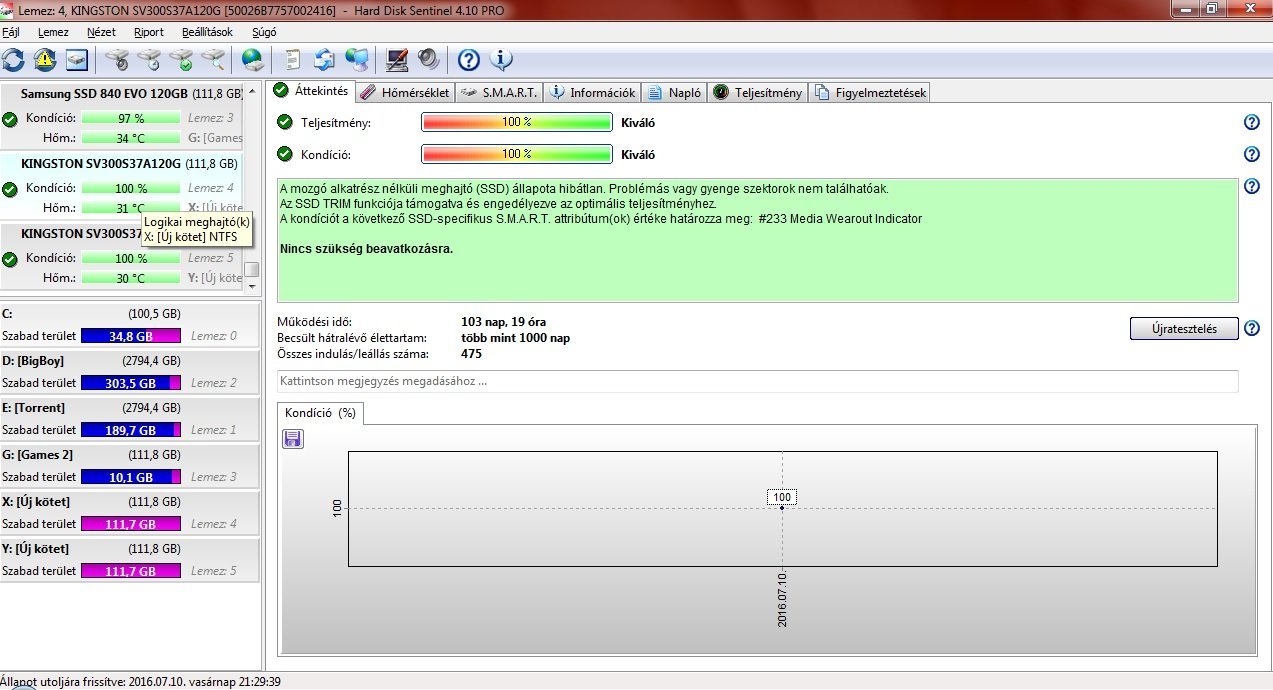Click the speaker sound toolbar icon
The image size is (1273, 690).
point(429,60)
